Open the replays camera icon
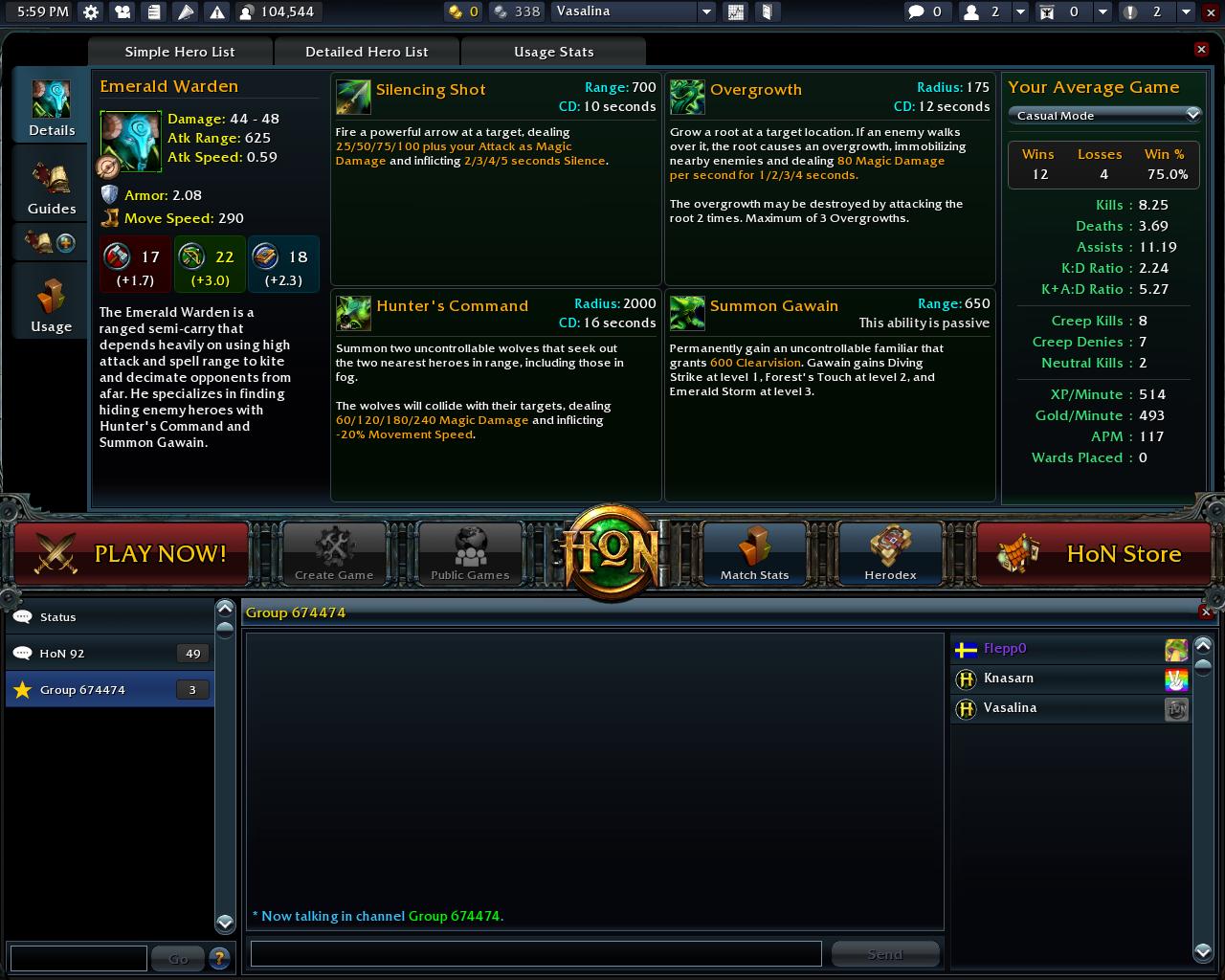Screen dimensions: 1225x980 122,12
